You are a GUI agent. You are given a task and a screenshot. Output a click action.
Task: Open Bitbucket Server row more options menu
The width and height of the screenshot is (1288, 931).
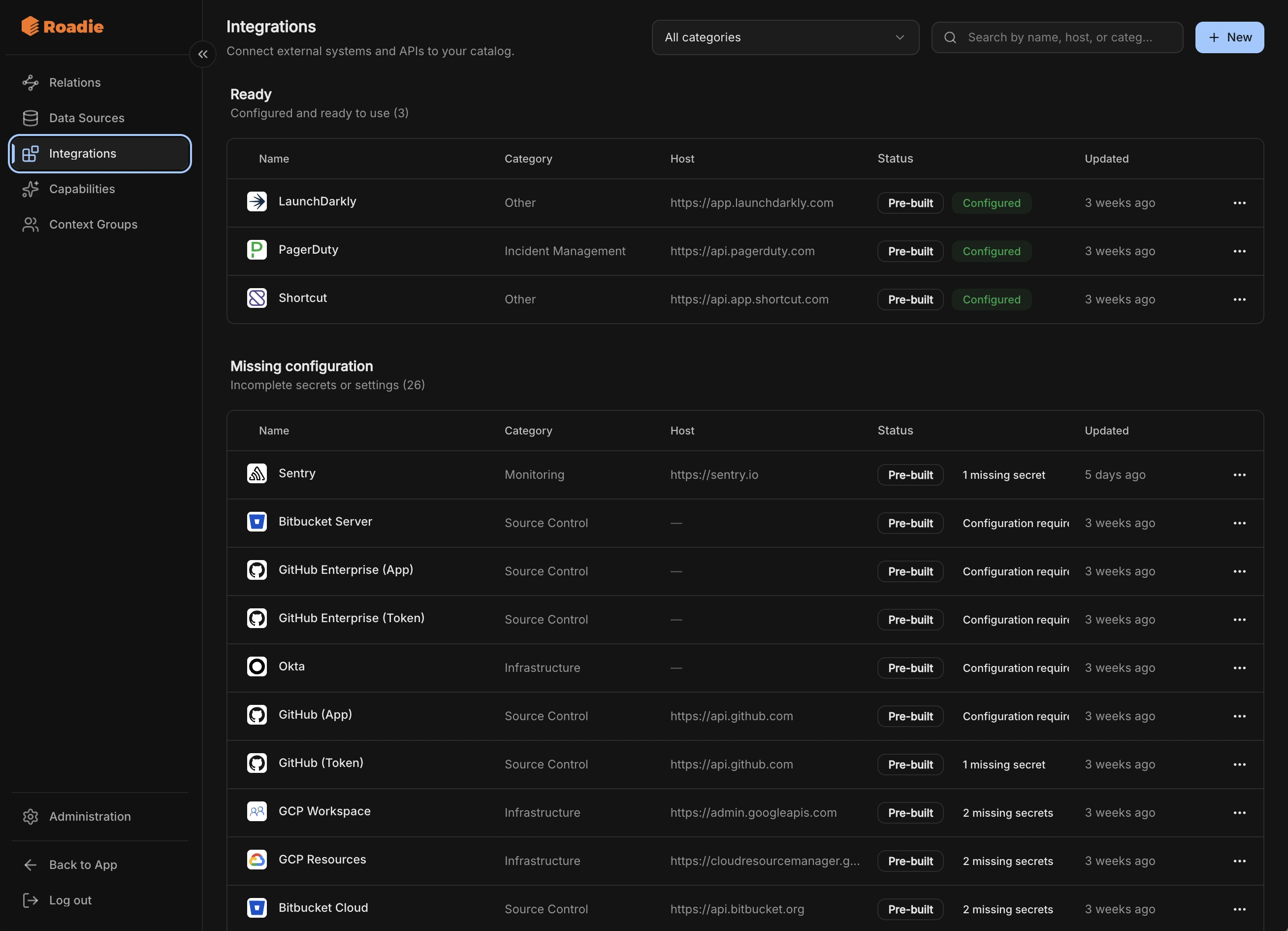coord(1239,523)
